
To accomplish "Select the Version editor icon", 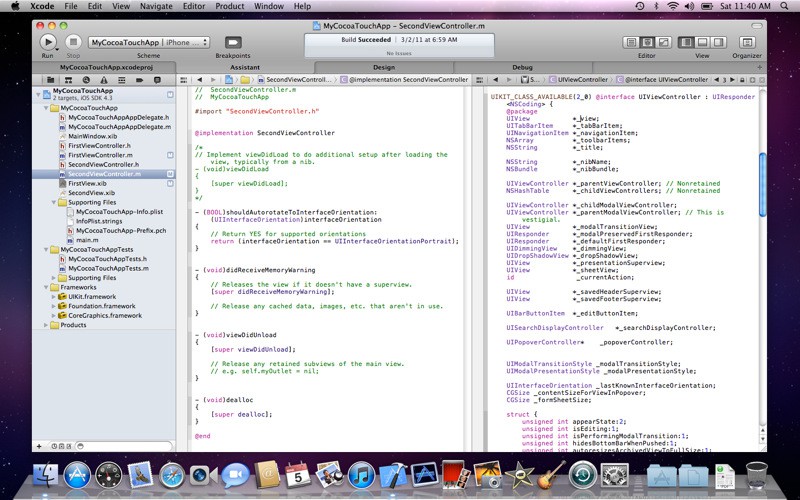I will pyautogui.click(x=663, y=42).
